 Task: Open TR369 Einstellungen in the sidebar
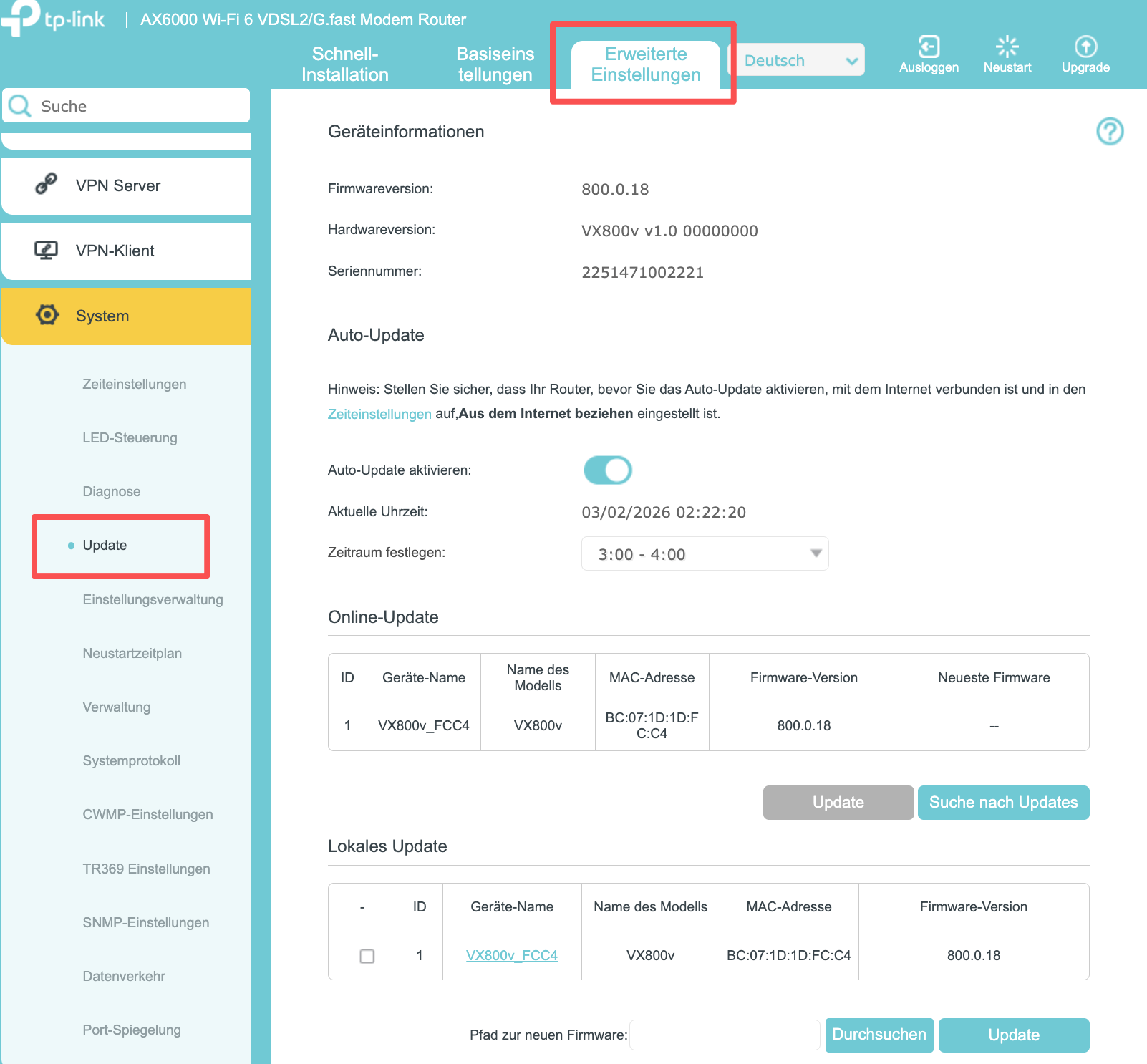tap(146, 869)
